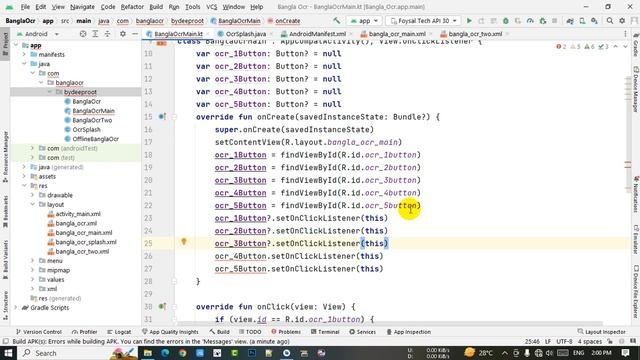Toggle the Notifications right-side panel

coord(636,195)
